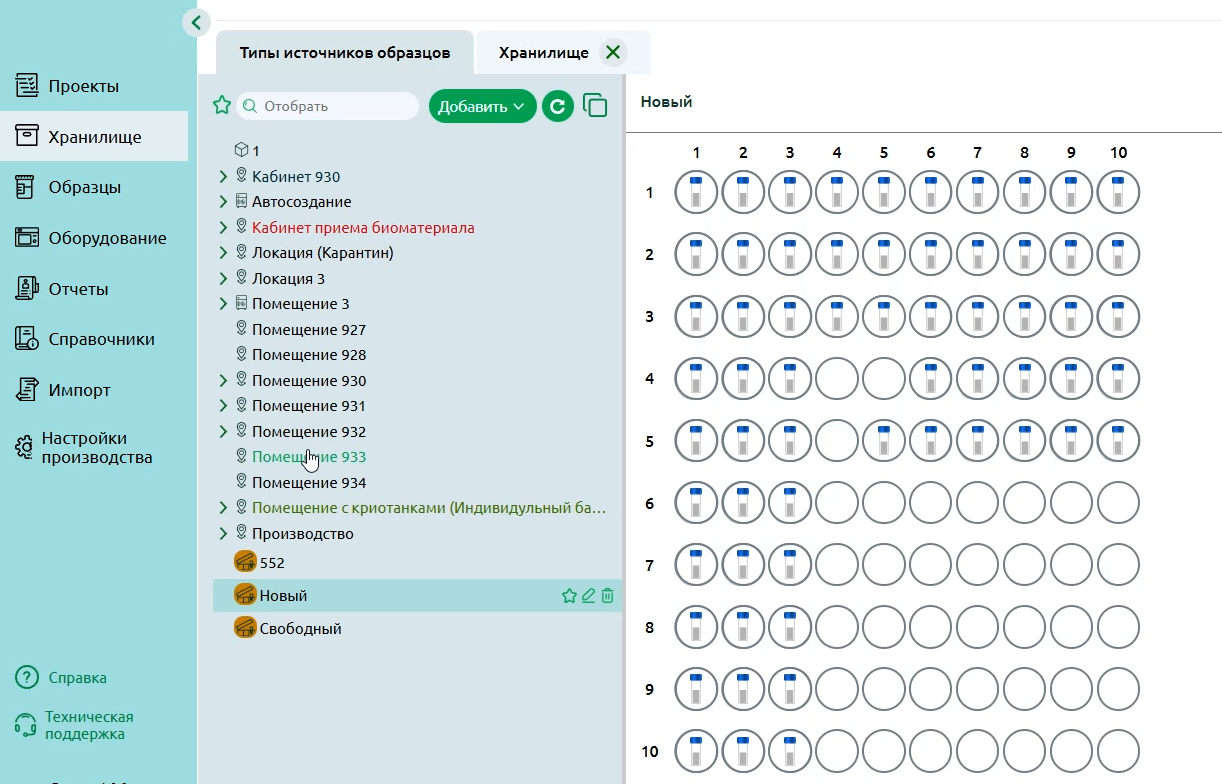Collapse sidebar with the left chevron button
Viewport: 1222px width, 784px height.
(196, 22)
